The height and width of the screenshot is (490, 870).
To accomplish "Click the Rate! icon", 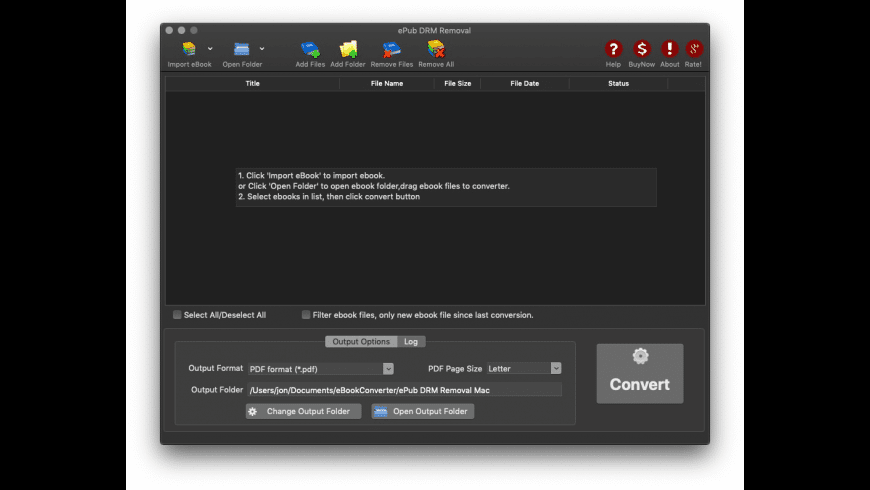I will 694,49.
